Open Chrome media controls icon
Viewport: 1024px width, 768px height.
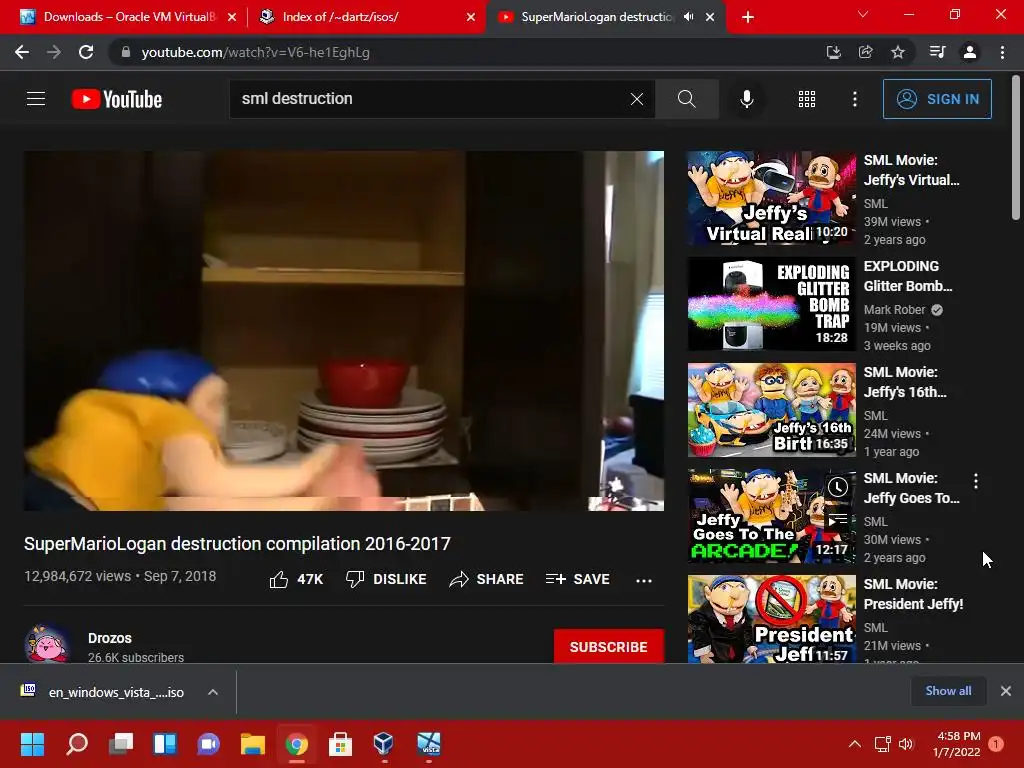[937, 52]
